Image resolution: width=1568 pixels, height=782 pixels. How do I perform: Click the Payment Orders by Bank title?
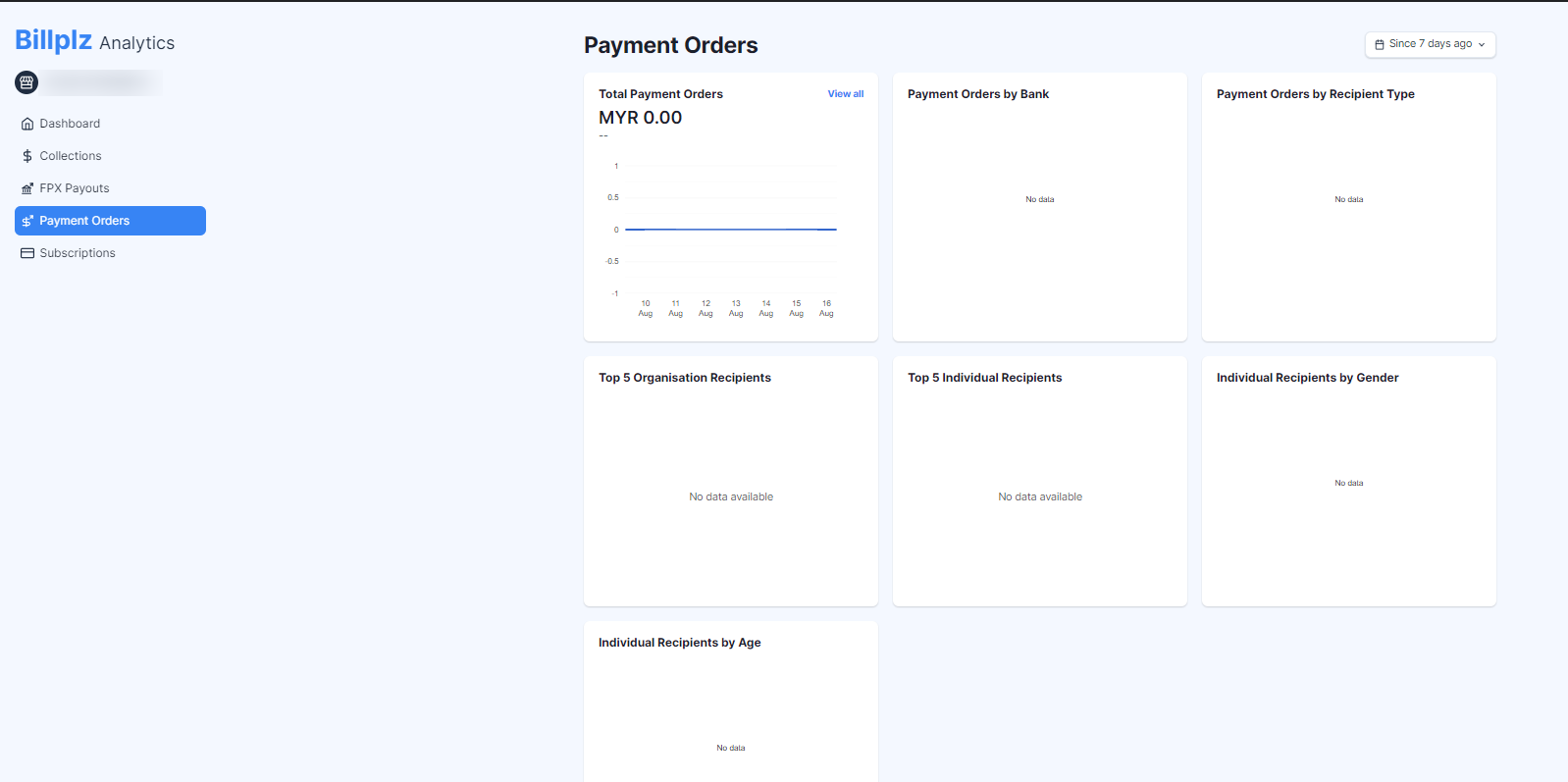pyautogui.click(x=978, y=94)
